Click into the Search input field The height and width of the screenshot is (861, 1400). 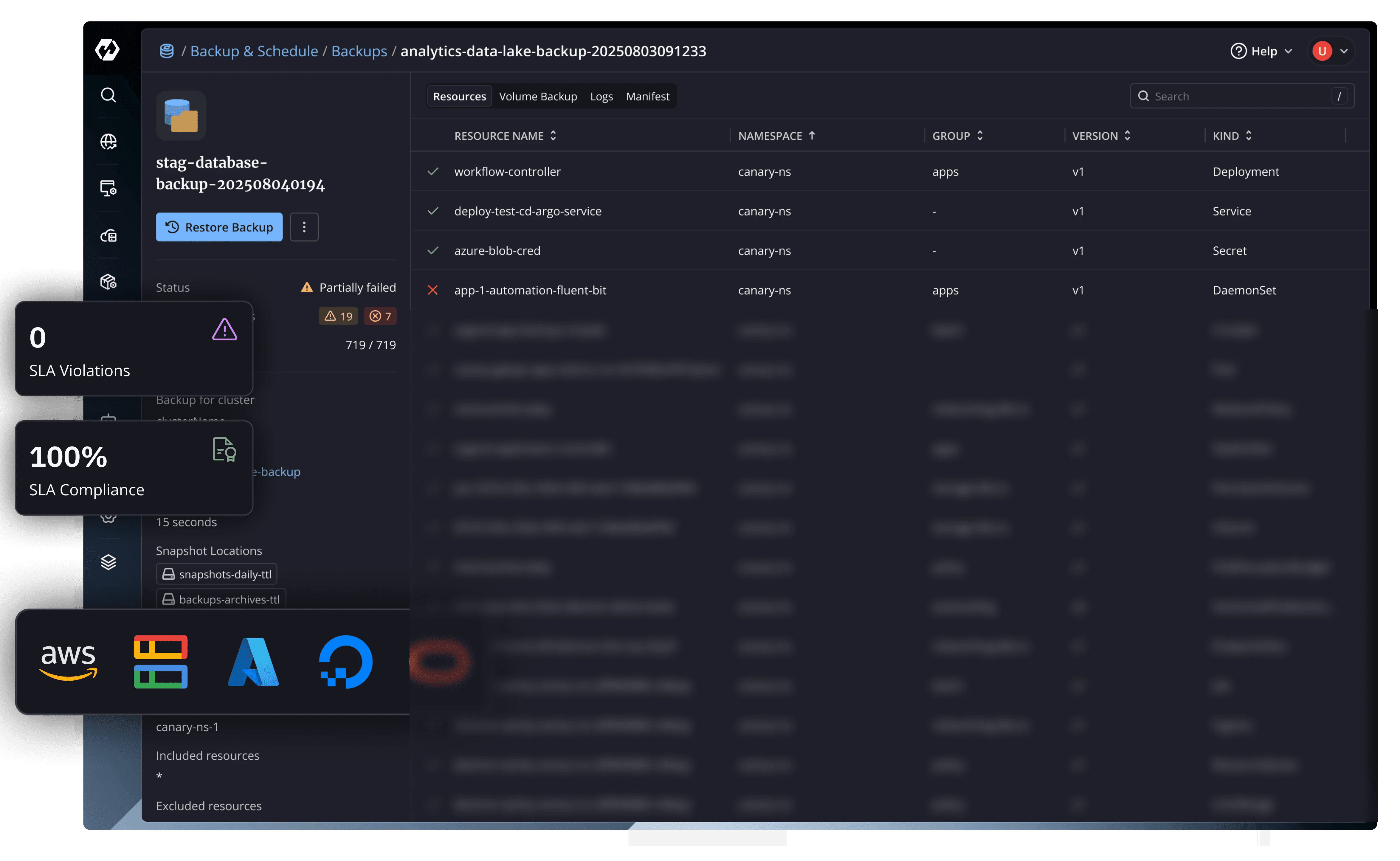pos(1235,96)
